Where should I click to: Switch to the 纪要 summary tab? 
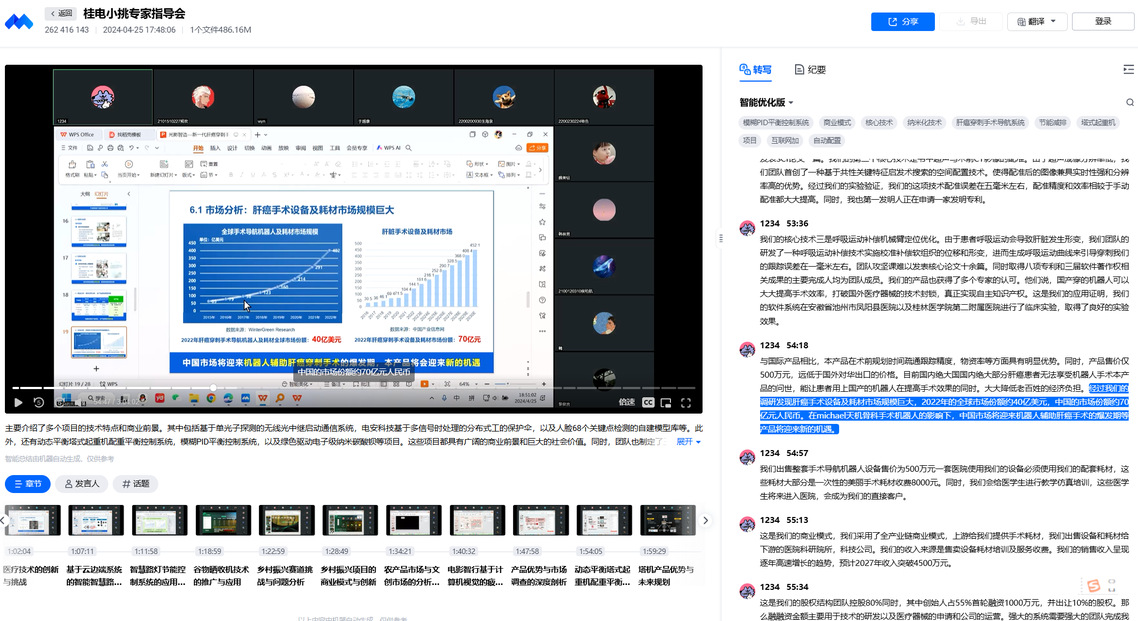click(x=810, y=70)
